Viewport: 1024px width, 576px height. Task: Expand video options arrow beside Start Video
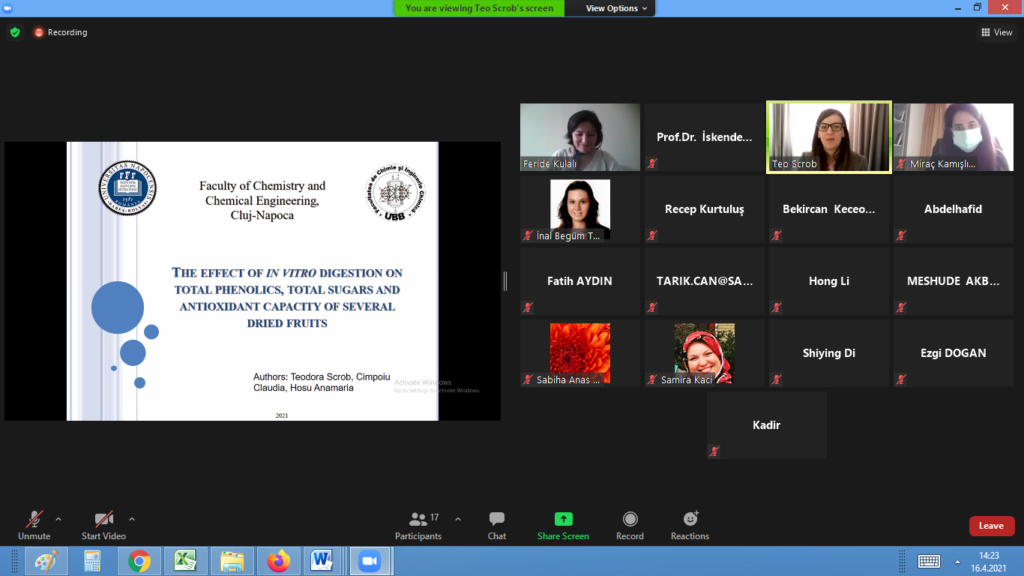[132, 519]
